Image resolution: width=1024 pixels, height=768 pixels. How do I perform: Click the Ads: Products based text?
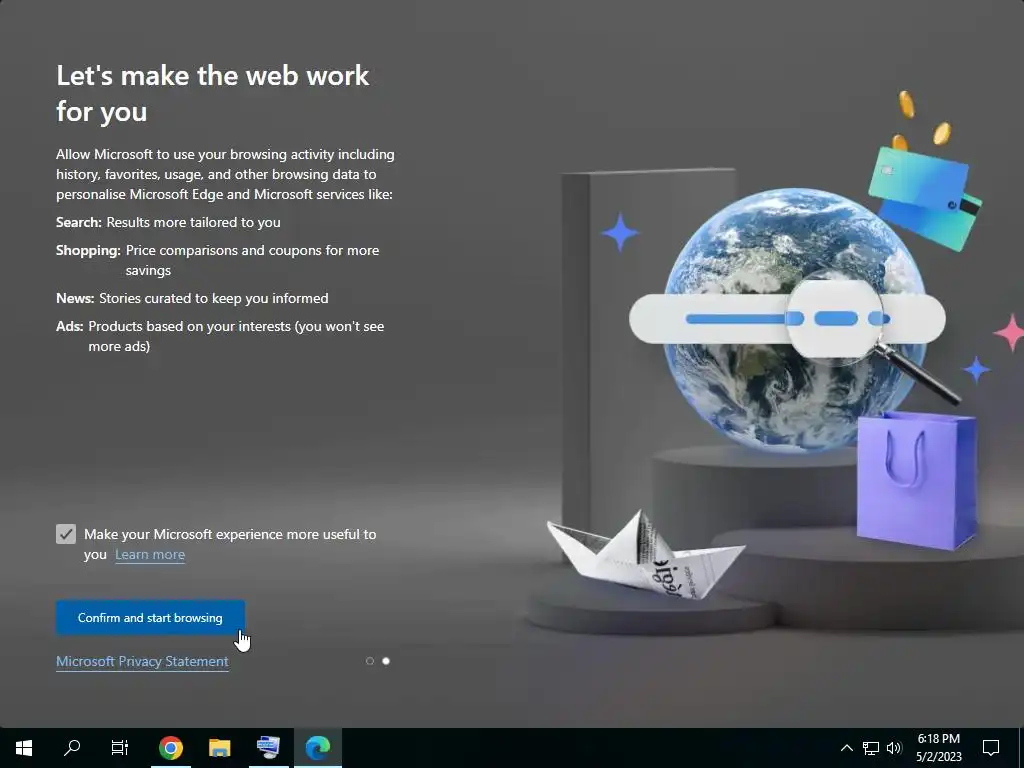point(220,336)
